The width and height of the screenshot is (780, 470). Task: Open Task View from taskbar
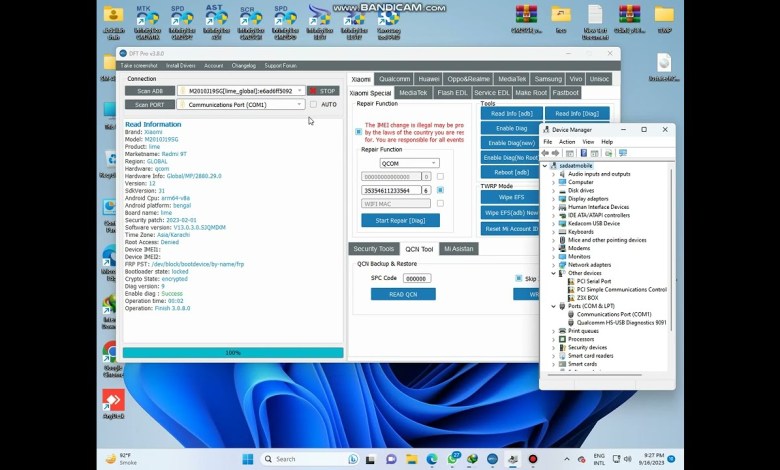(x=370, y=459)
